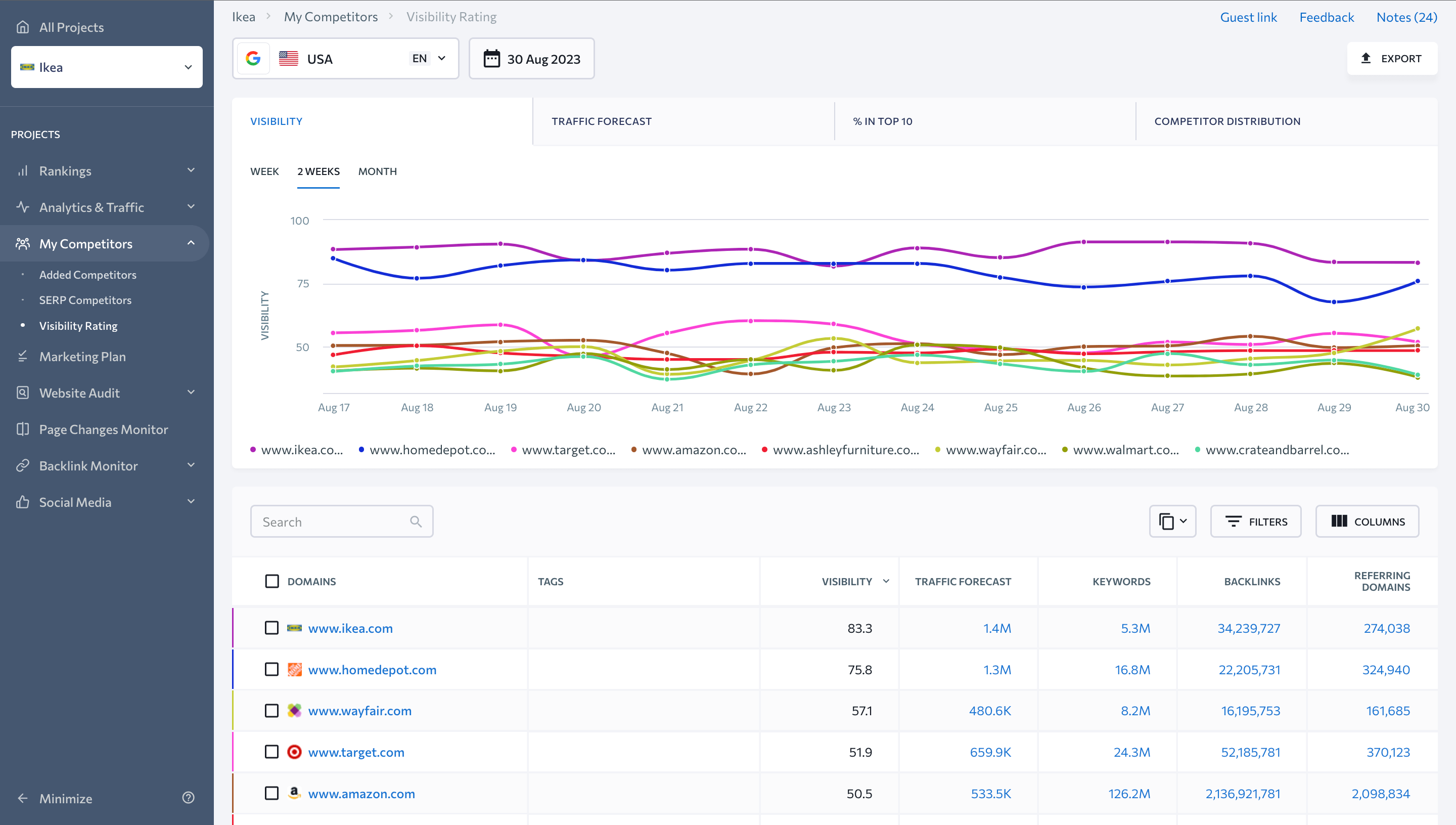Click the columns grid icon
The width and height of the screenshot is (1456, 825).
coord(1339,520)
